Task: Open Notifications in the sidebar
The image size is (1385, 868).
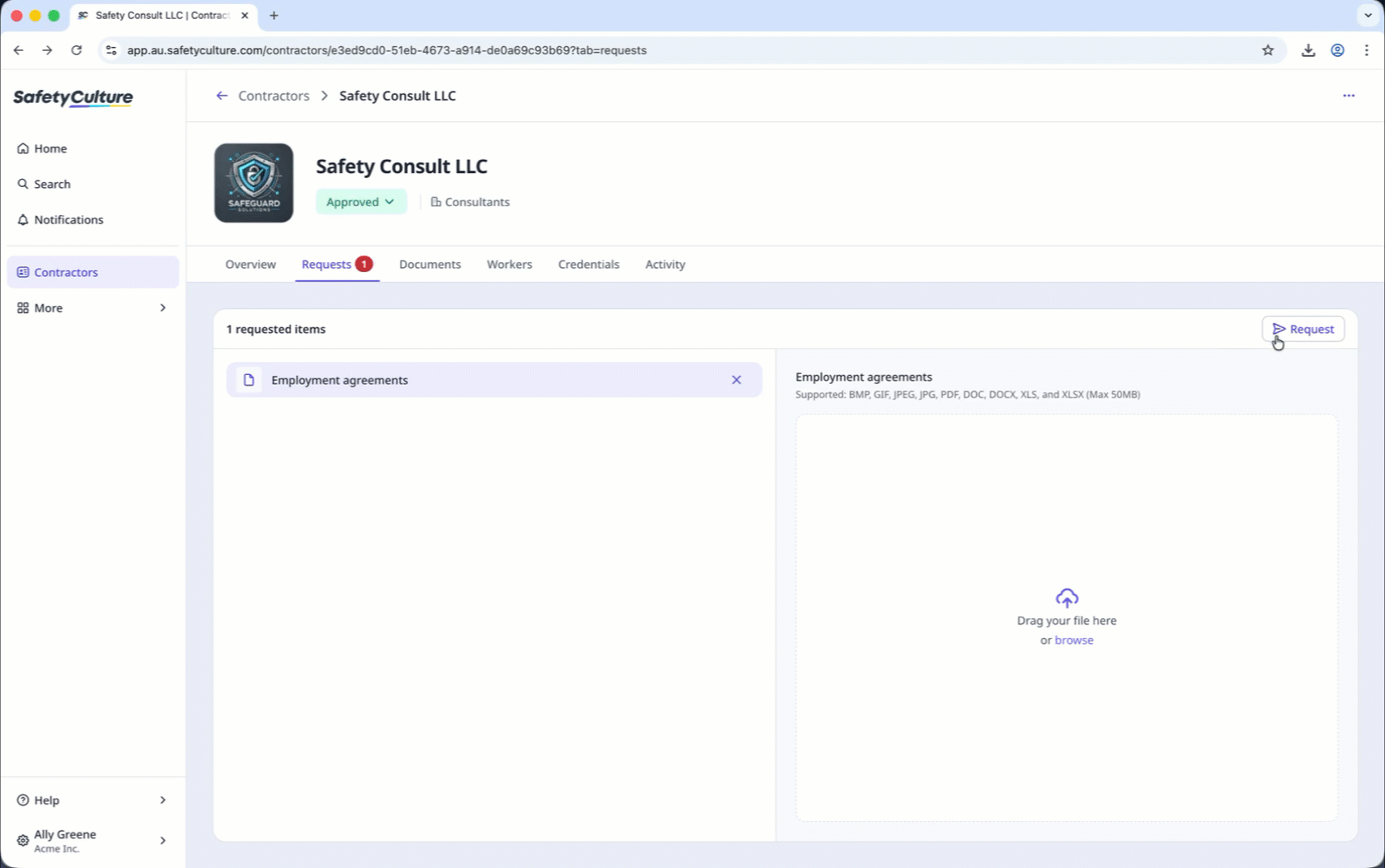Action: [92, 219]
